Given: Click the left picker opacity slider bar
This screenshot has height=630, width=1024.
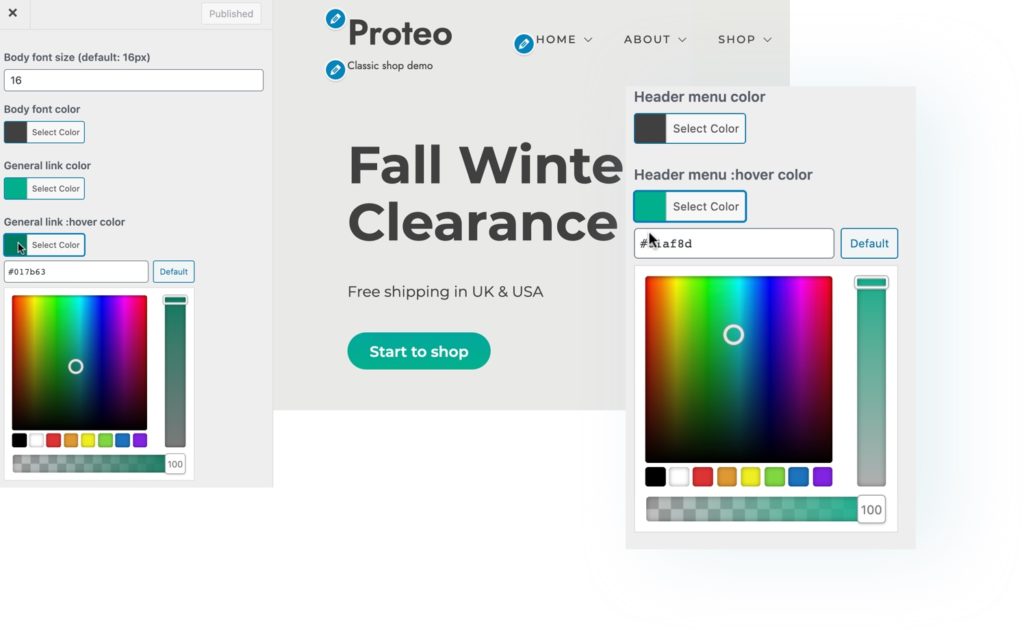Looking at the screenshot, I should click(x=89, y=464).
